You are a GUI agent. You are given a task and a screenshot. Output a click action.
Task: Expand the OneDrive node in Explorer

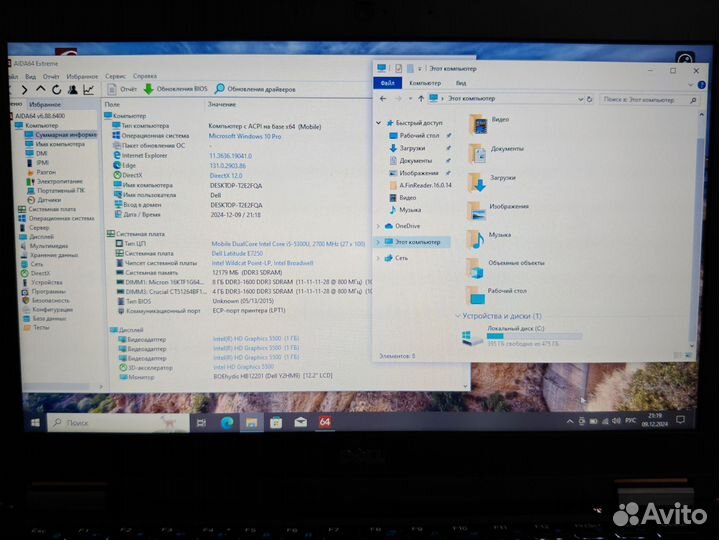pyautogui.click(x=378, y=226)
